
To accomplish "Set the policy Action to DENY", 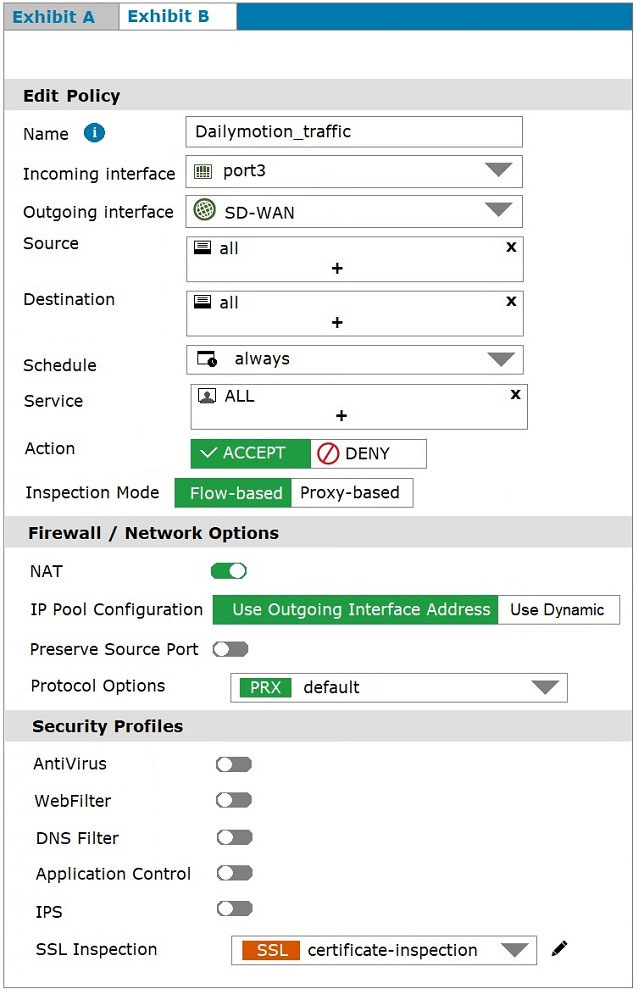I will 368,453.
